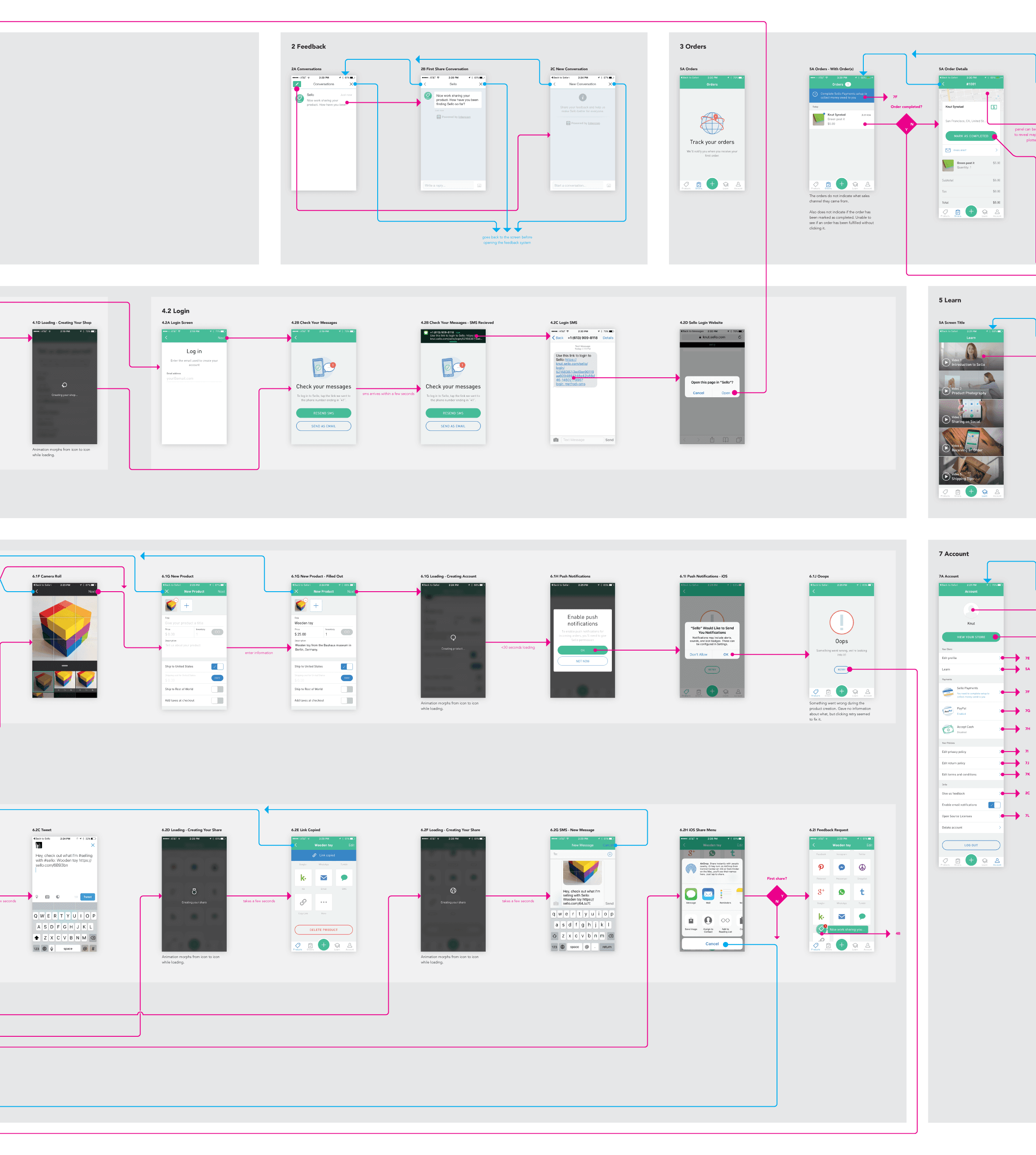
Task: Click the email address field in 4.2A Login
Action: coord(193,379)
